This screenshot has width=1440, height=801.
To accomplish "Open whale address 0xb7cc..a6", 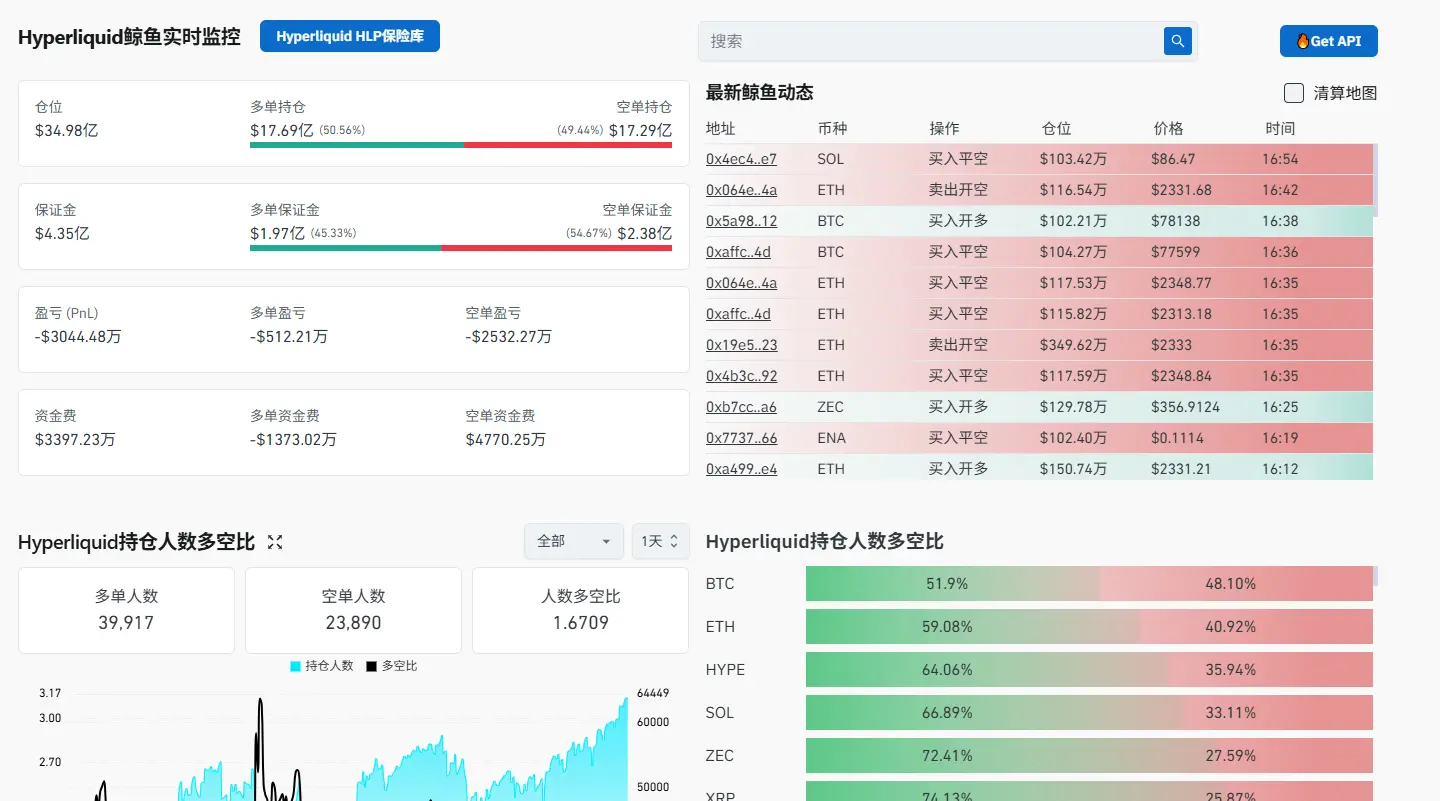I will (741, 407).
